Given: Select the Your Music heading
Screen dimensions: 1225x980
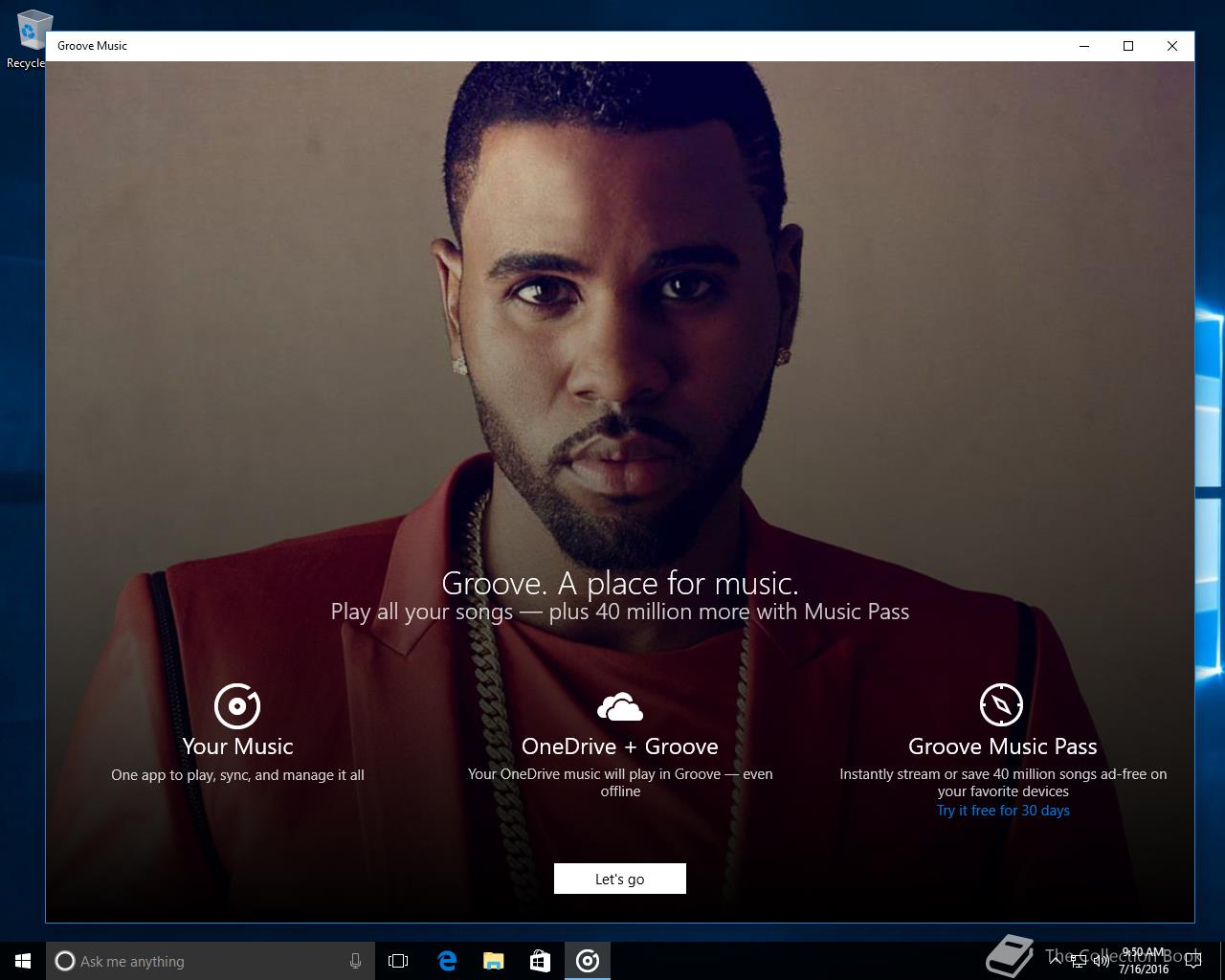Looking at the screenshot, I should point(237,746).
